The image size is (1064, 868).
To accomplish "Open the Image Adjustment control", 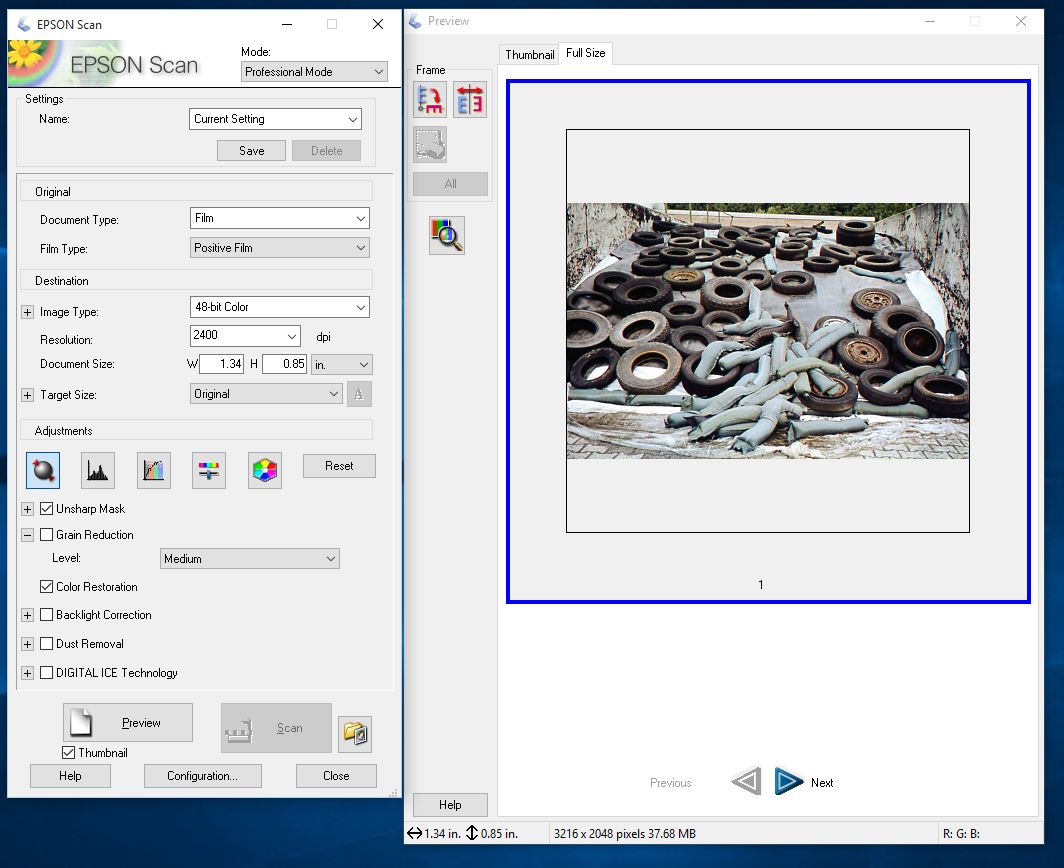I will 209,470.
